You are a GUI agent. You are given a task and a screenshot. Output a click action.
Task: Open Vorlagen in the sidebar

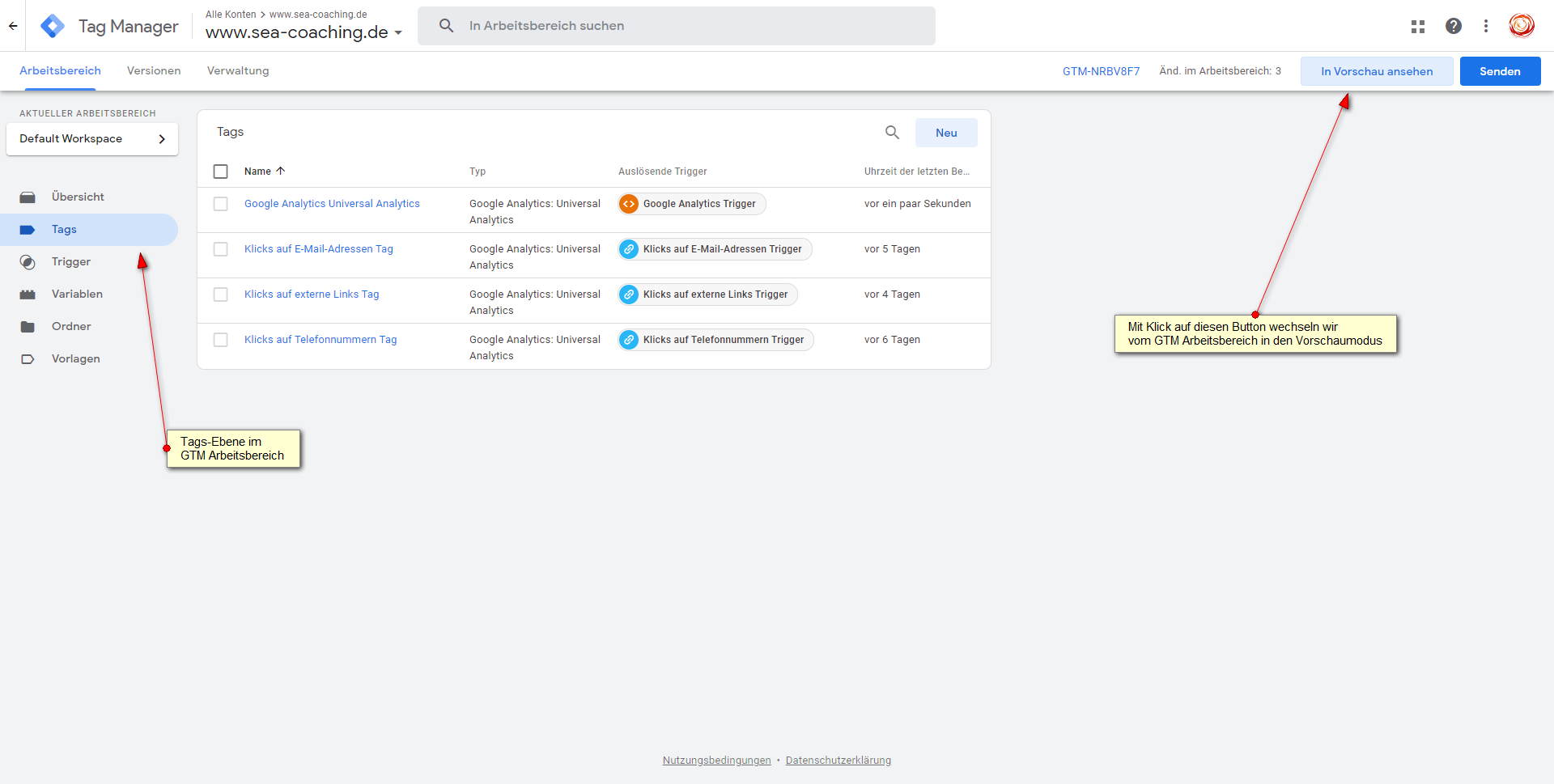[x=76, y=359]
